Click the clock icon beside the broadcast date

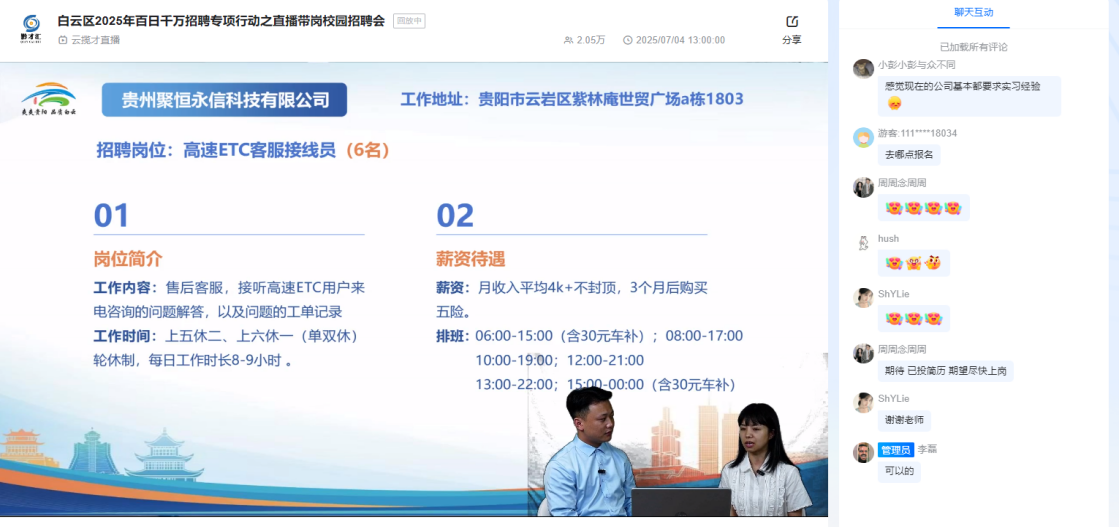[627, 40]
